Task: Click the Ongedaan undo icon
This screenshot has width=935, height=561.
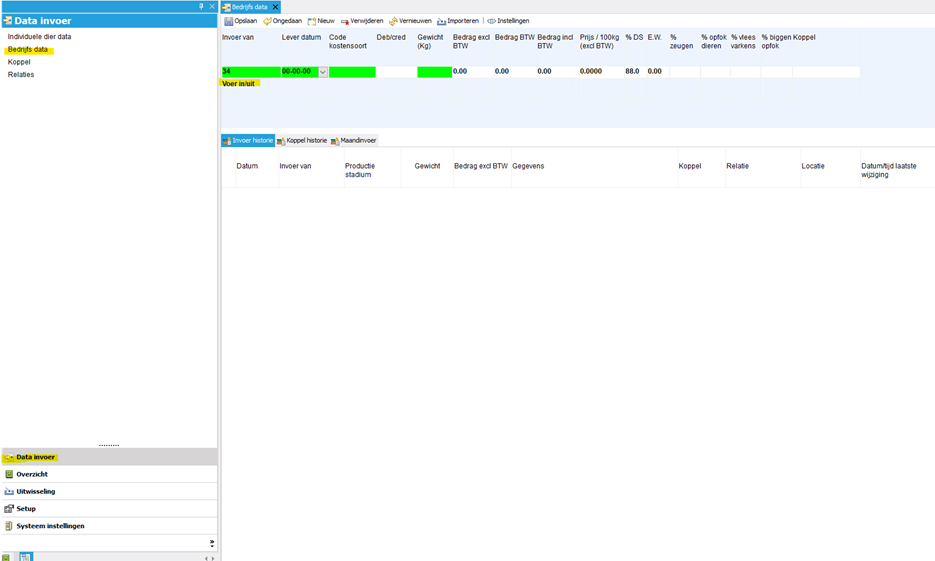Action: point(267,21)
